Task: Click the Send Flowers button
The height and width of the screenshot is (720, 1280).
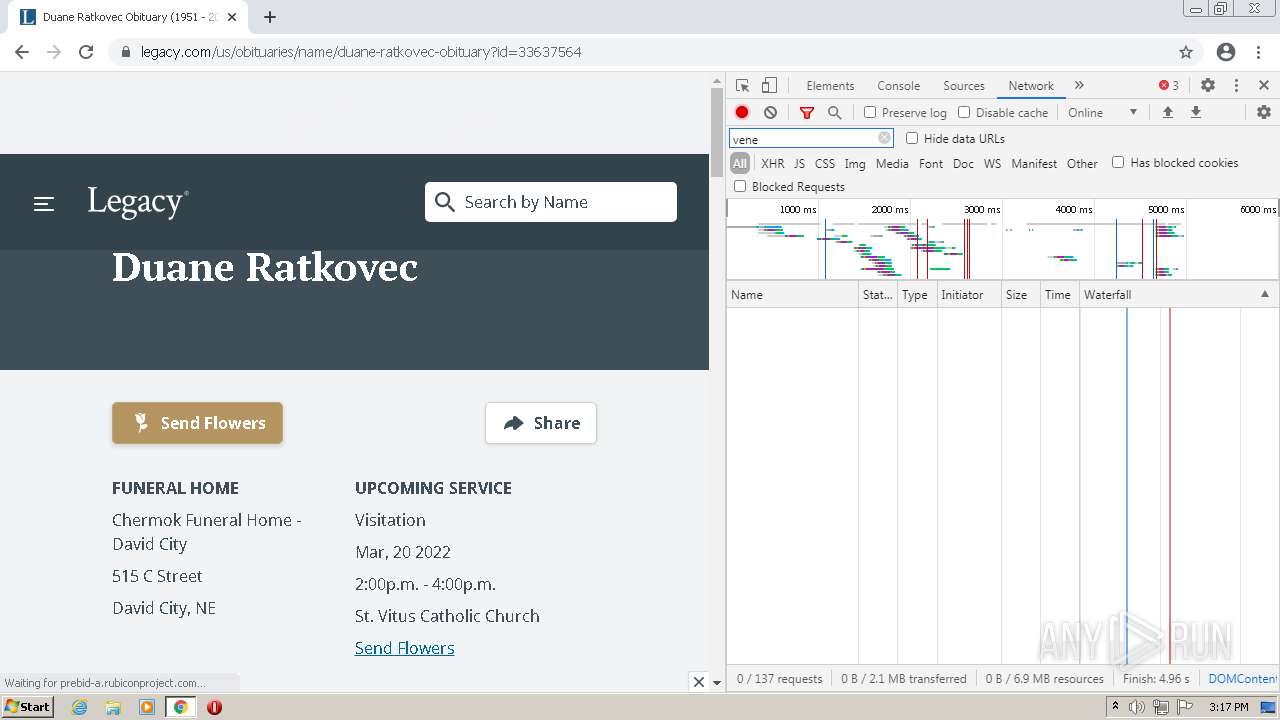Action: (x=197, y=423)
